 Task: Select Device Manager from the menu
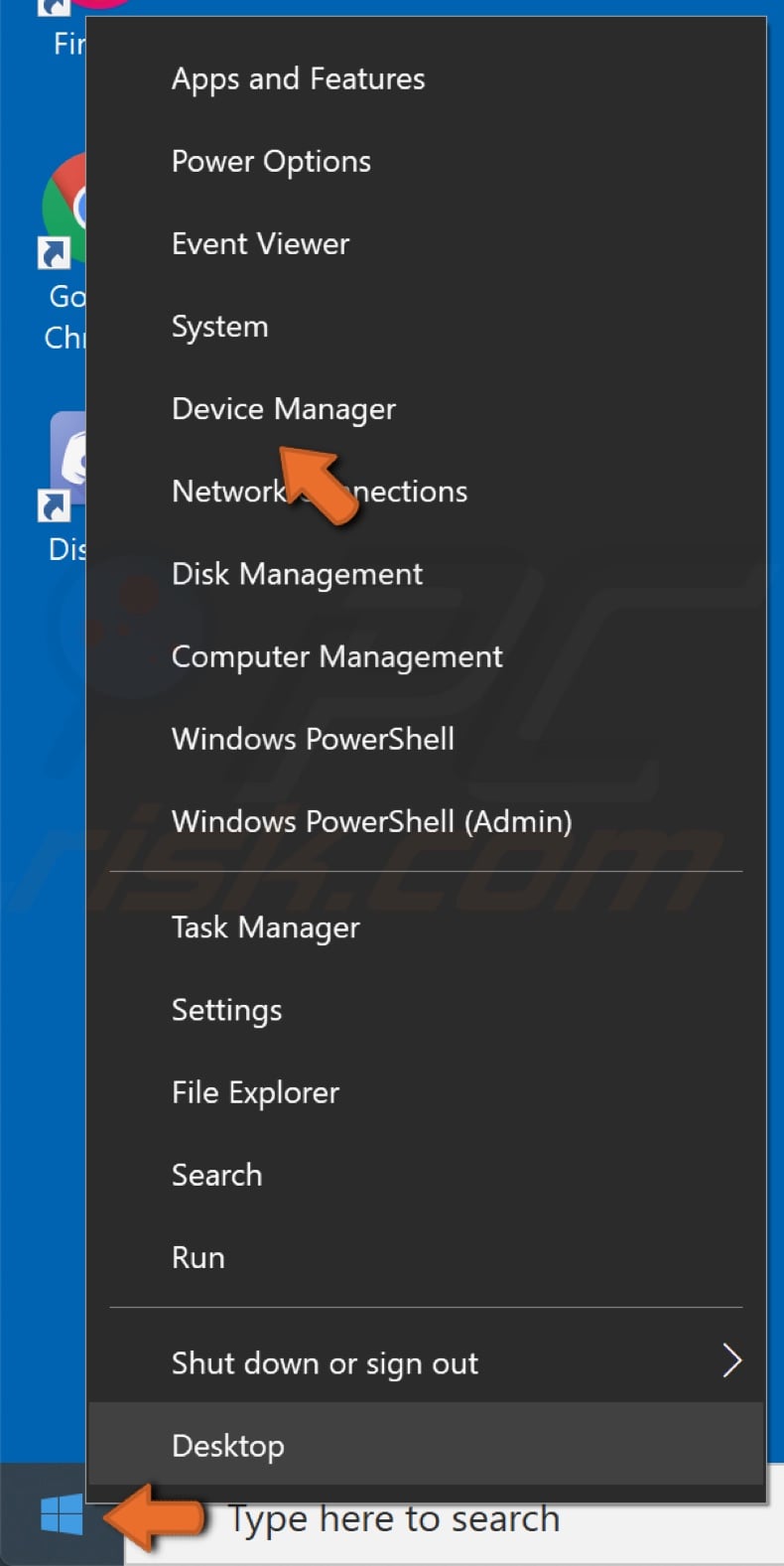point(284,408)
